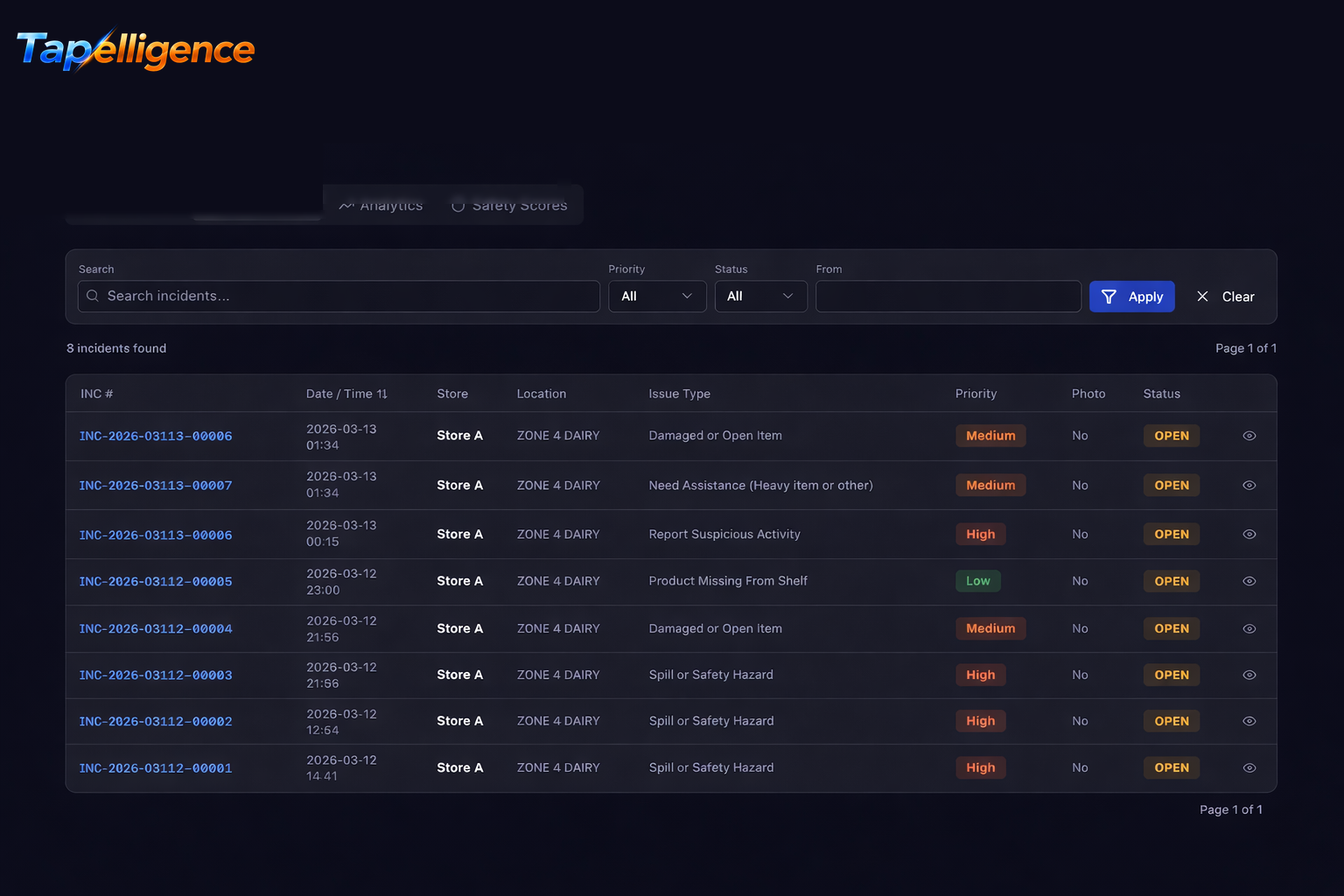The image size is (1344, 896).
Task: Click the '8 incidents found' text
Action: click(x=116, y=348)
